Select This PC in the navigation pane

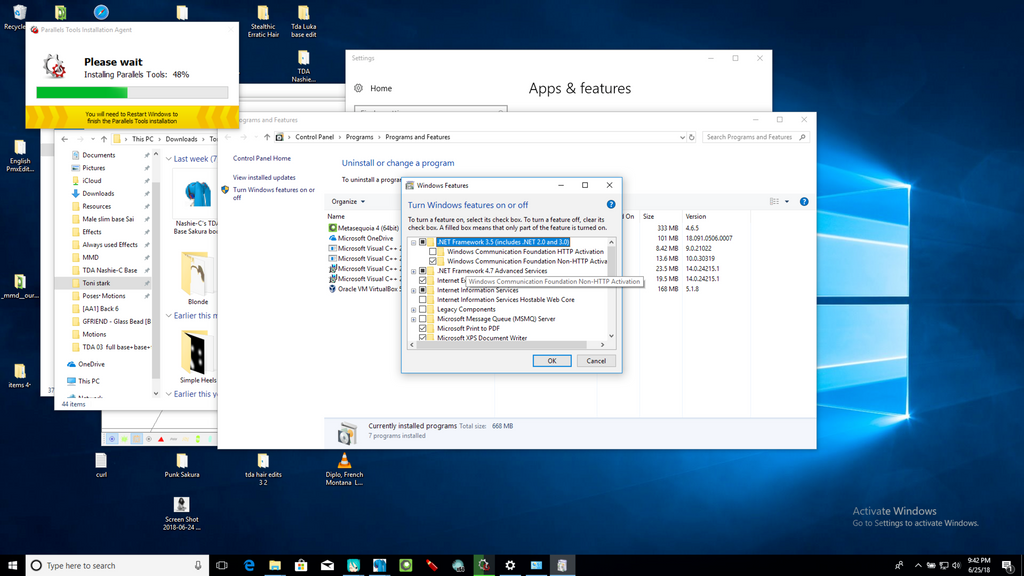[x=89, y=381]
